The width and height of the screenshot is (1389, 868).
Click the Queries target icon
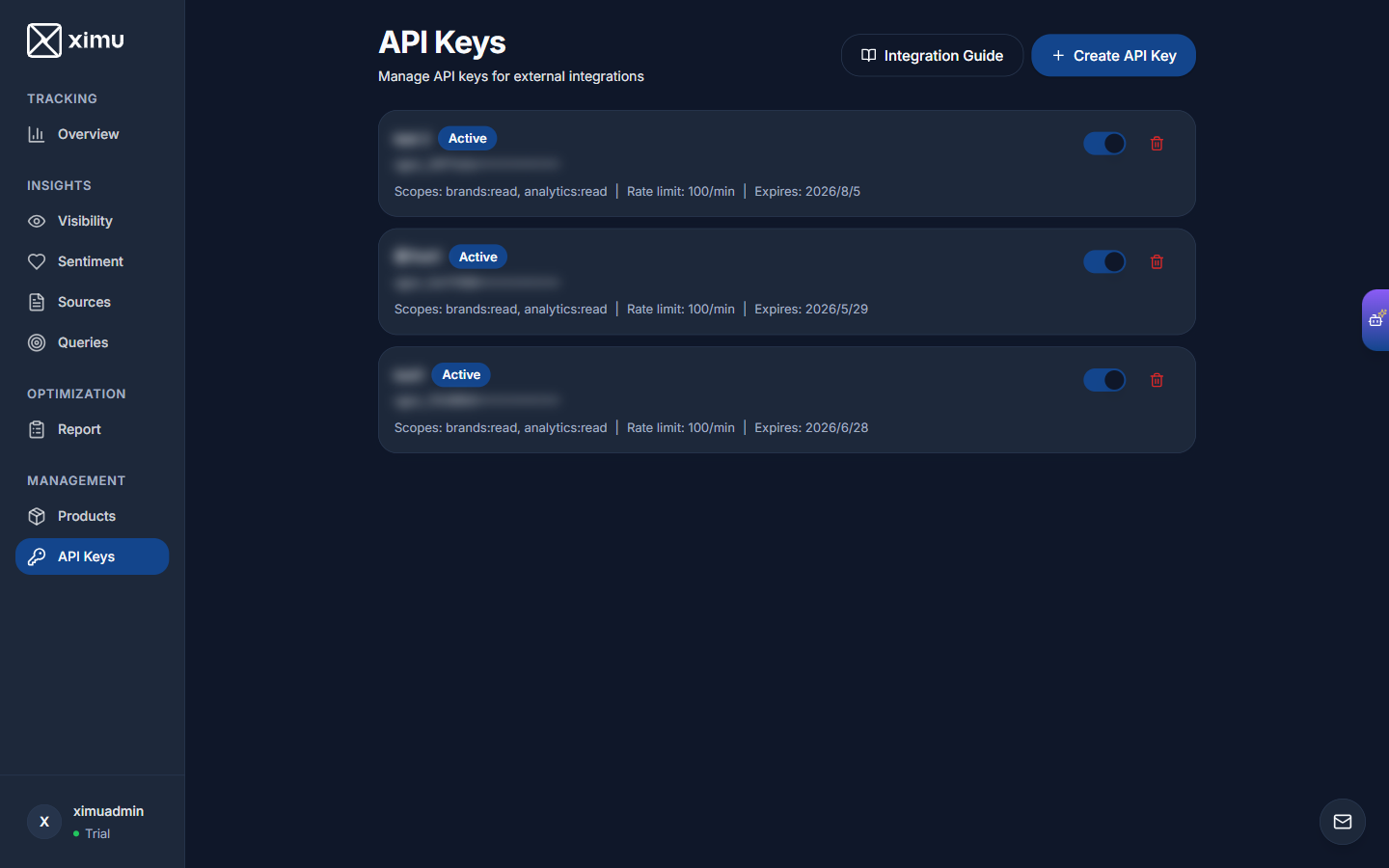click(x=37, y=342)
